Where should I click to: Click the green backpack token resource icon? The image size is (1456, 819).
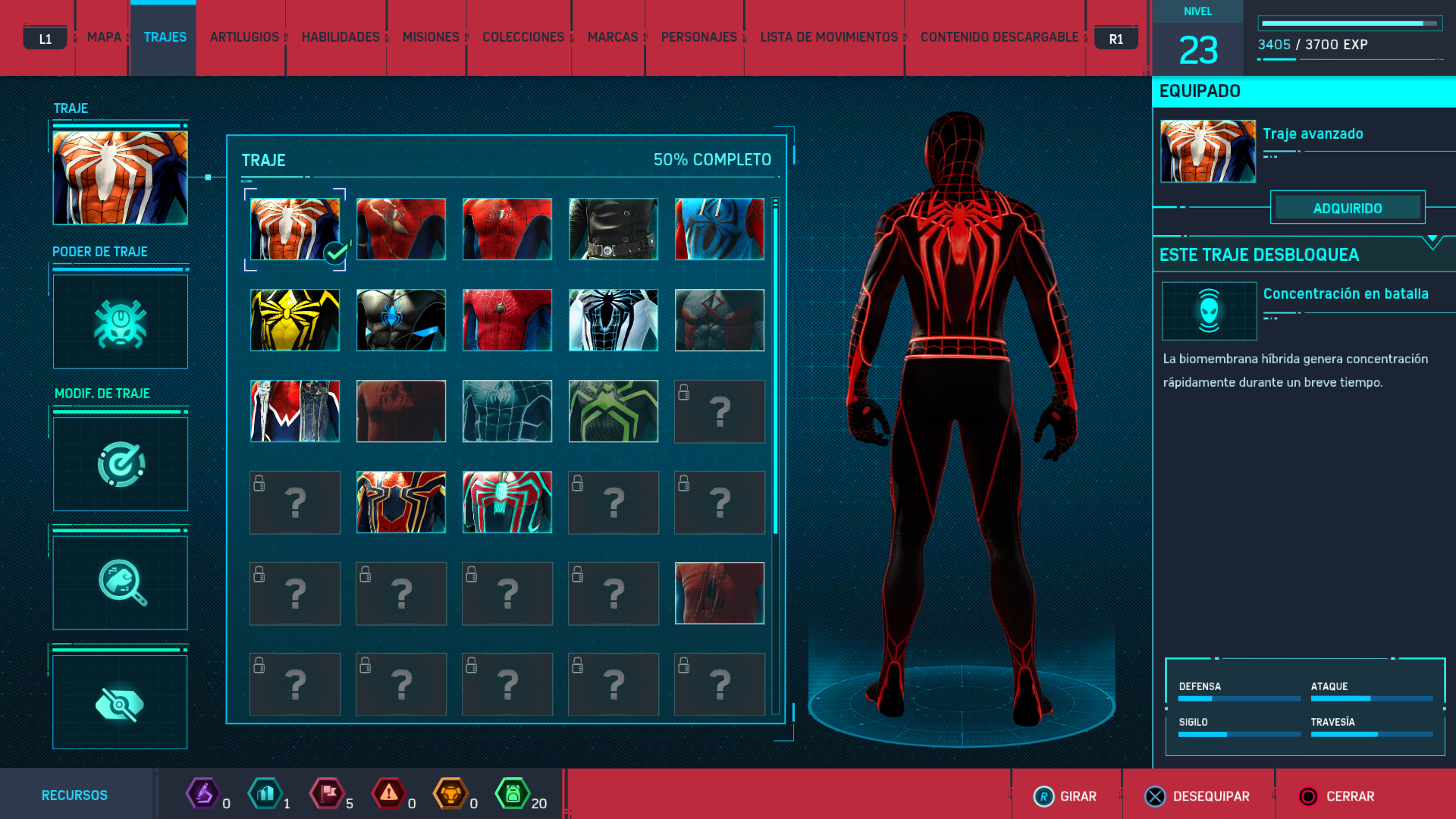(513, 794)
